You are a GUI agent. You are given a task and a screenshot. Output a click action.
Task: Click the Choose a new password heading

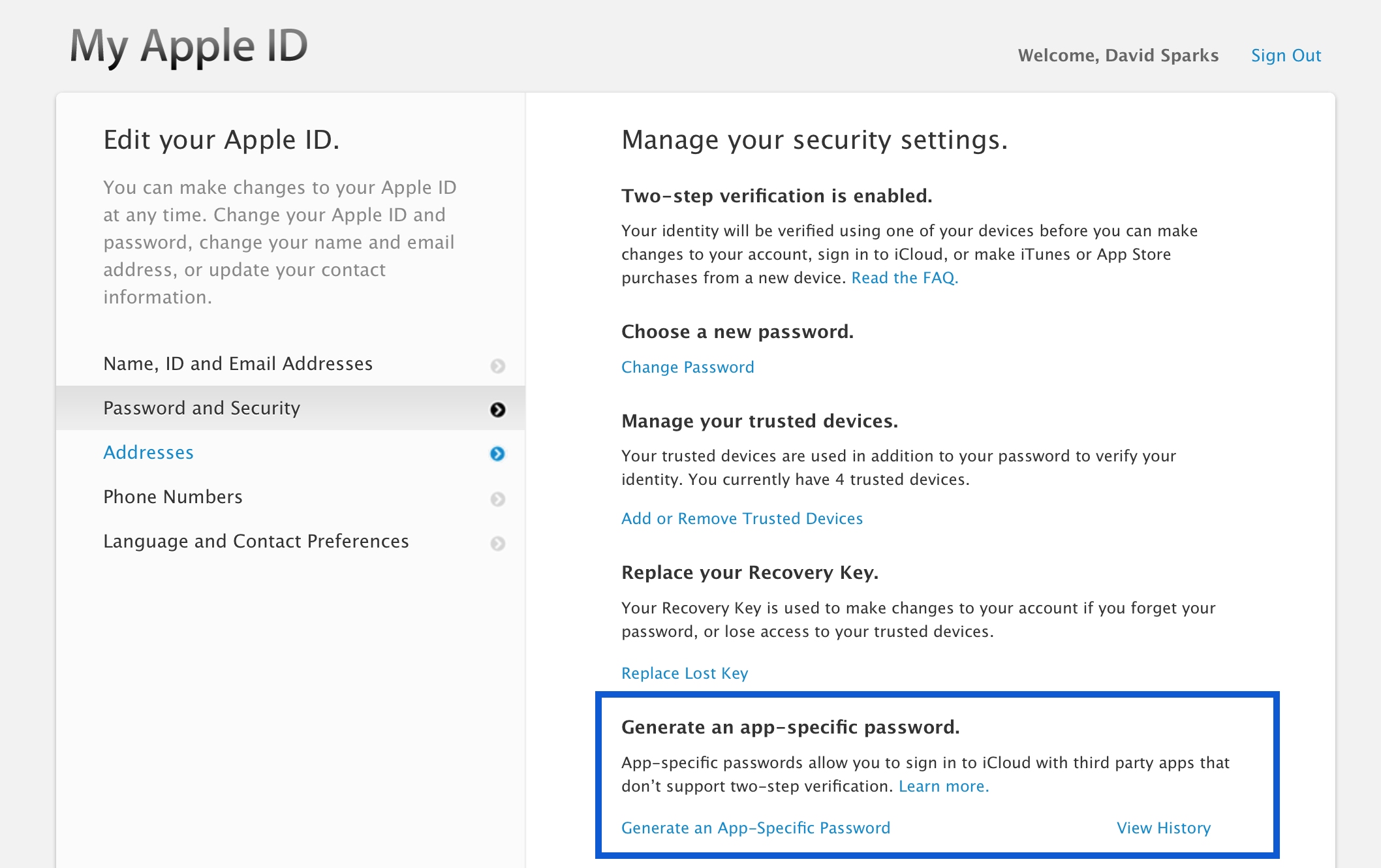pyautogui.click(x=737, y=332)
